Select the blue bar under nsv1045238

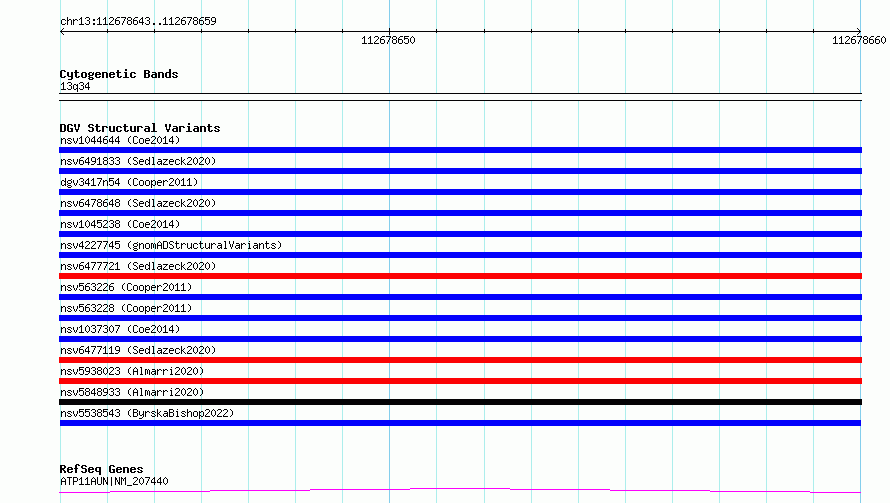(x=460, y=234)
